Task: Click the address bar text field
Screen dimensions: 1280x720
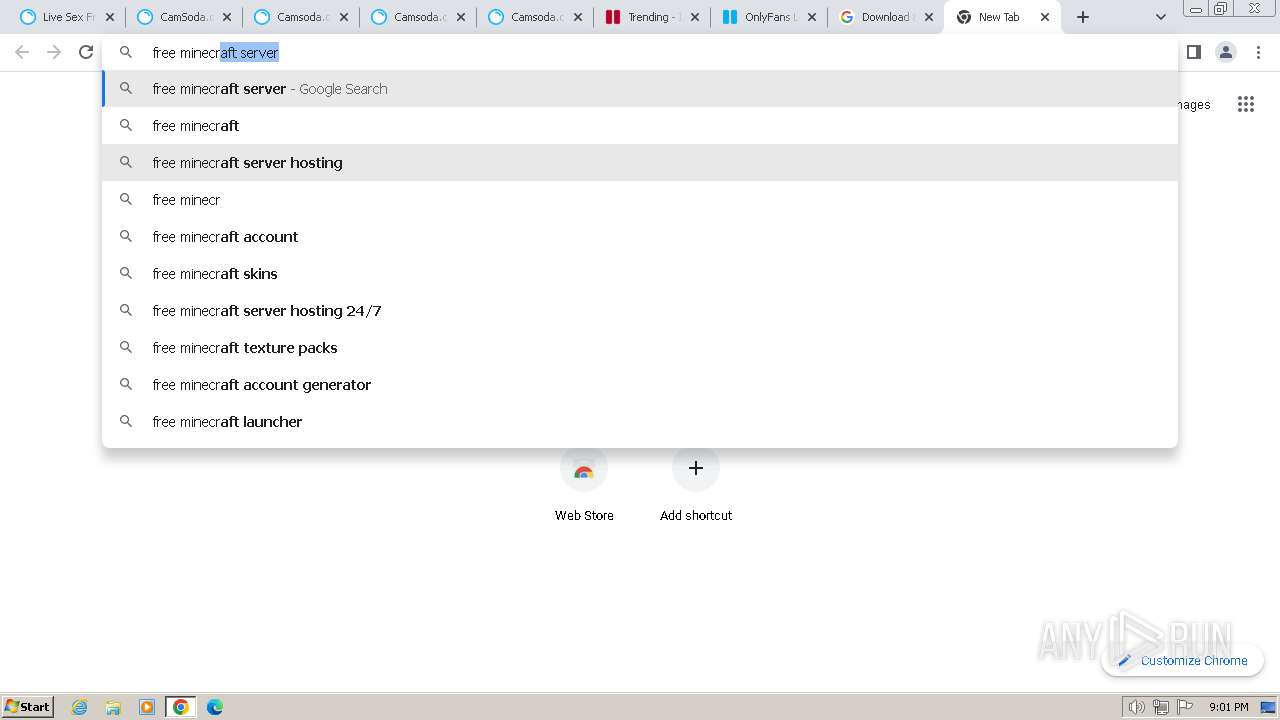Action: coord(640,53)
